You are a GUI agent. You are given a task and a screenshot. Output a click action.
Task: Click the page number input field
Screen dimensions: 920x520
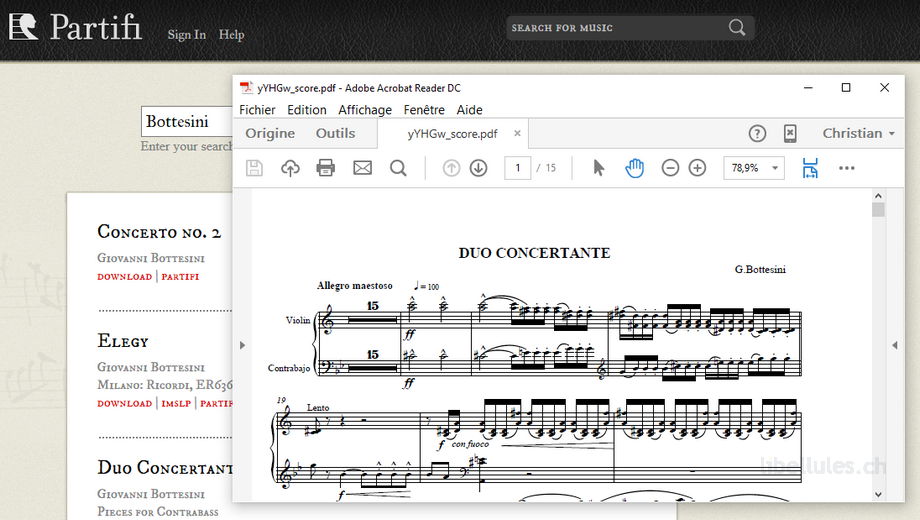click(x=518, y=168)
